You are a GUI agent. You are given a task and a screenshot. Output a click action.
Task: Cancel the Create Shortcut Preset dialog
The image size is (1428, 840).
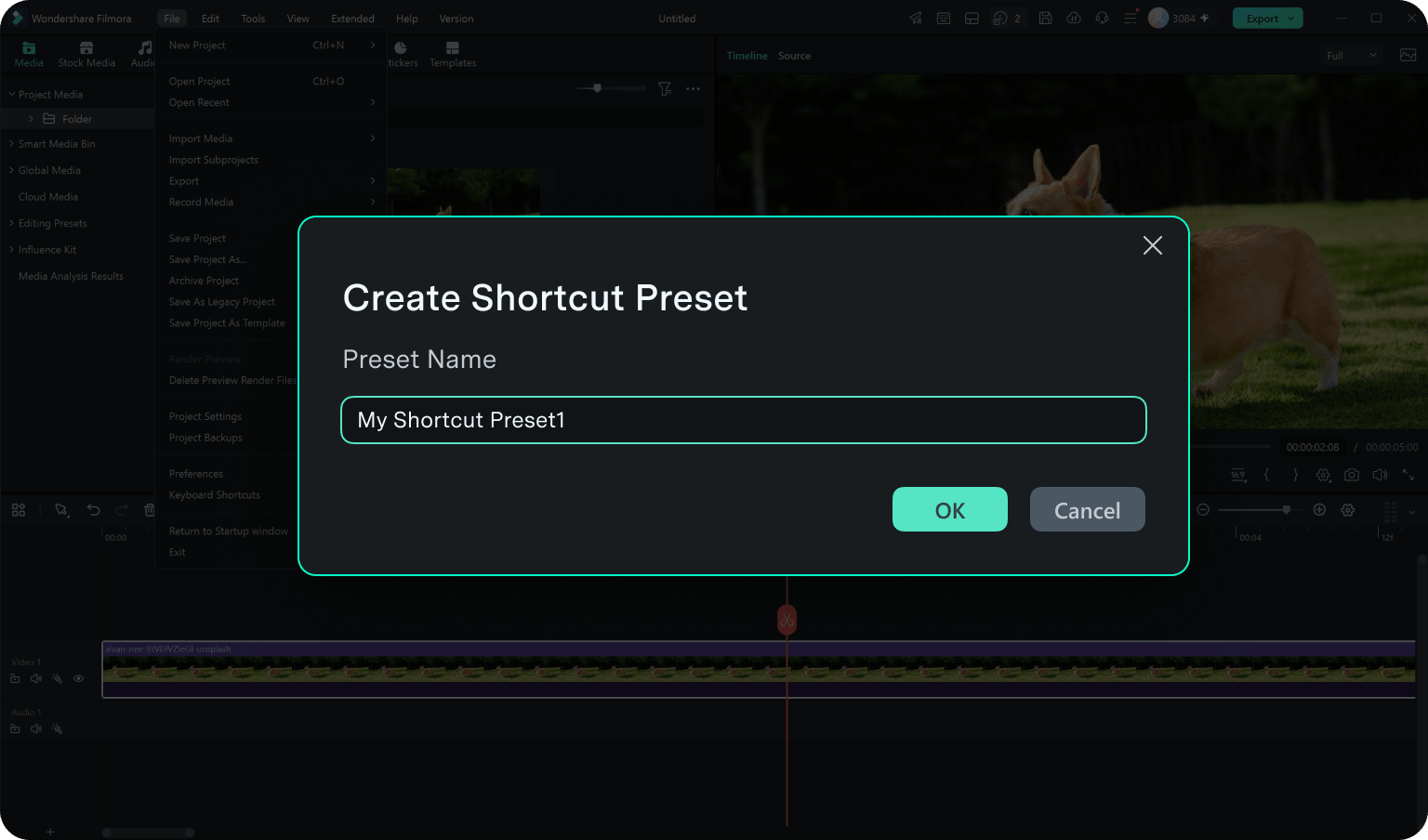click(x=1087, y=509)
